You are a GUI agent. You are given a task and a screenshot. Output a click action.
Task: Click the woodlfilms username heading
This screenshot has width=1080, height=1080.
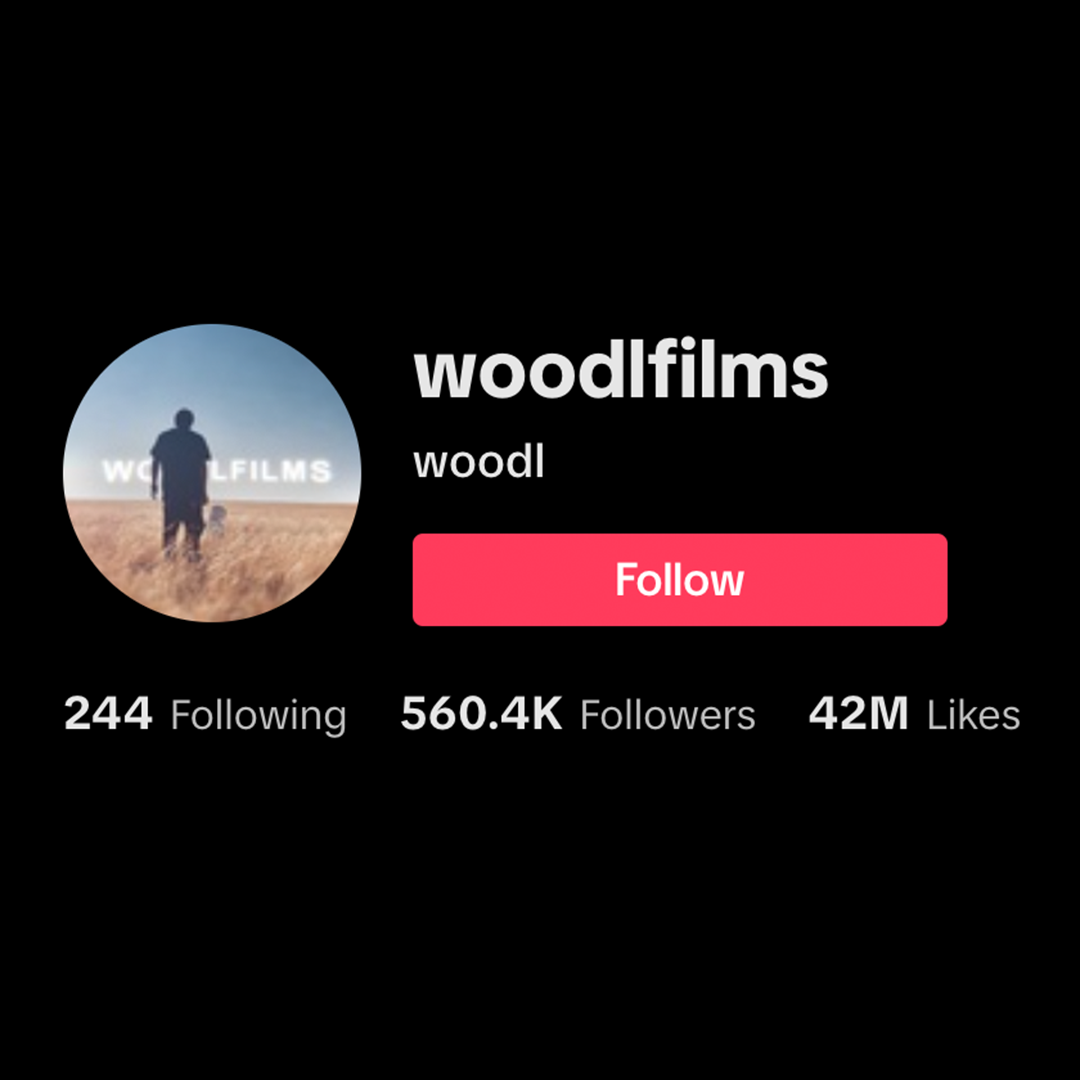(x=621, y=373)
